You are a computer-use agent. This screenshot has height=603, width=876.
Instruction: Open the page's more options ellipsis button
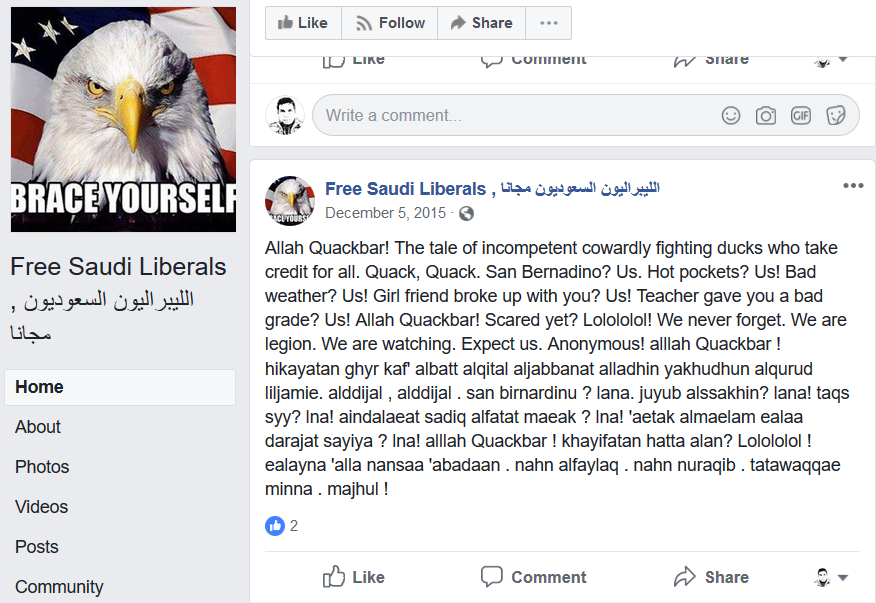(549, 23)
